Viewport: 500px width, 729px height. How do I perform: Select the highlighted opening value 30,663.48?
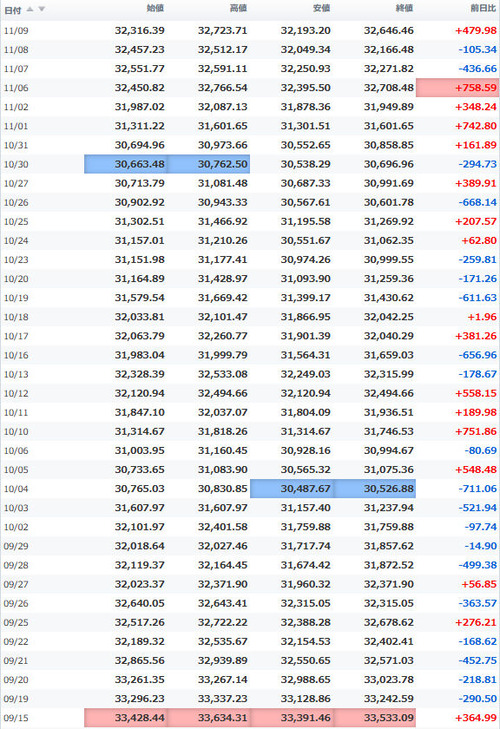[x=126, y=164]
